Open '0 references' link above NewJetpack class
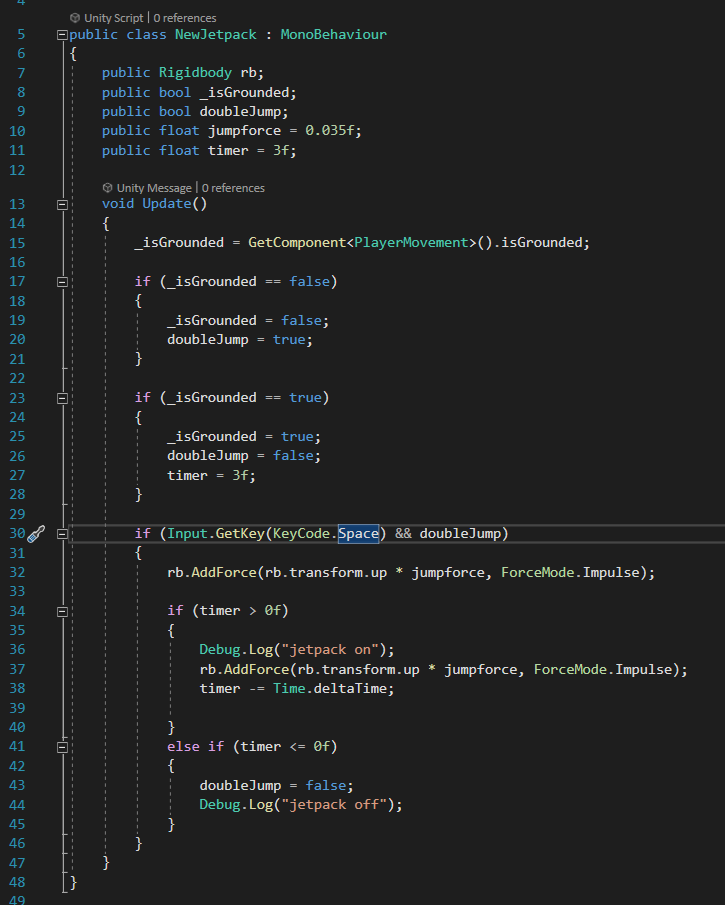The width and height of the screenshot is (725, 905). (x=185, y=18)
